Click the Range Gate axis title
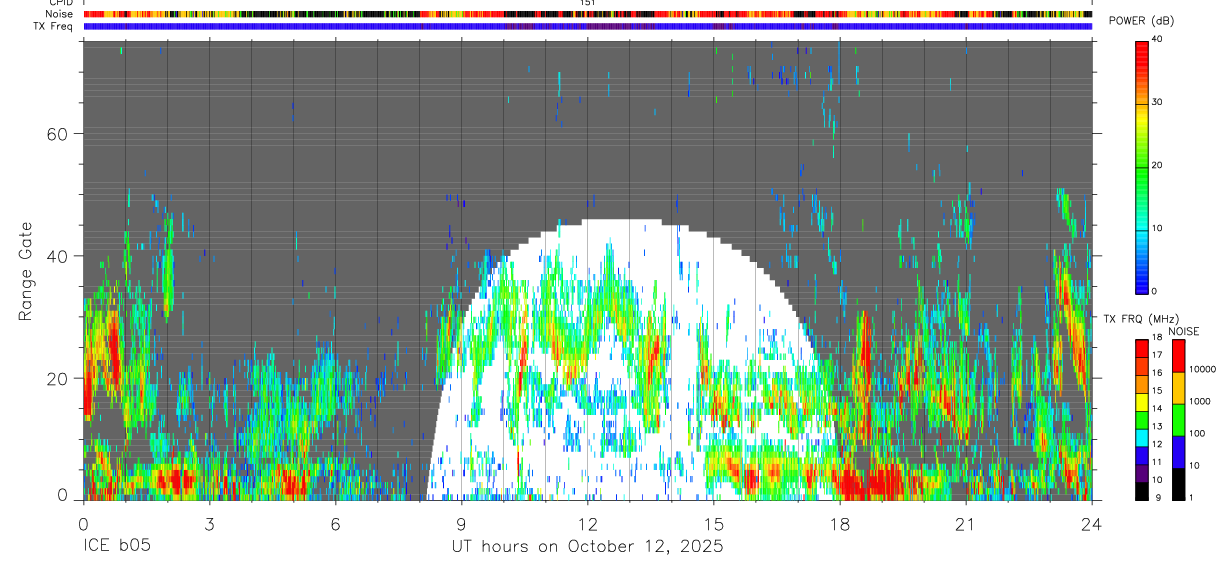The width and height of the screenshot is (1228, 567). [26, 271]
